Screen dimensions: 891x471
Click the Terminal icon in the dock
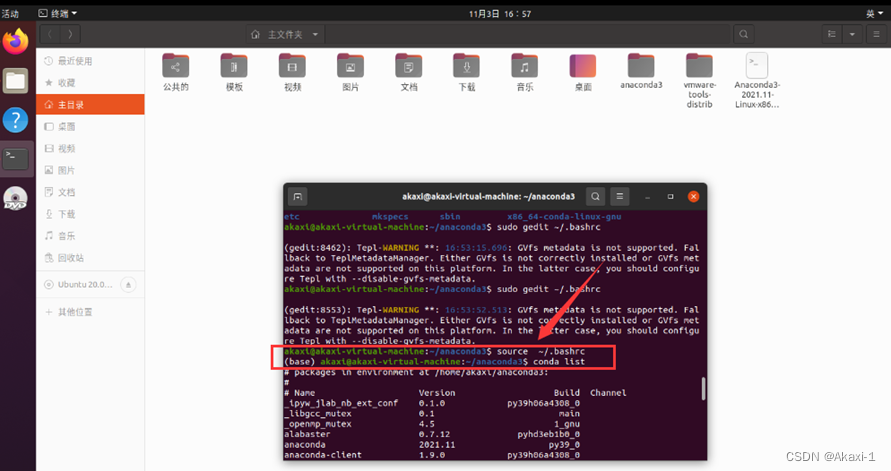15,159
